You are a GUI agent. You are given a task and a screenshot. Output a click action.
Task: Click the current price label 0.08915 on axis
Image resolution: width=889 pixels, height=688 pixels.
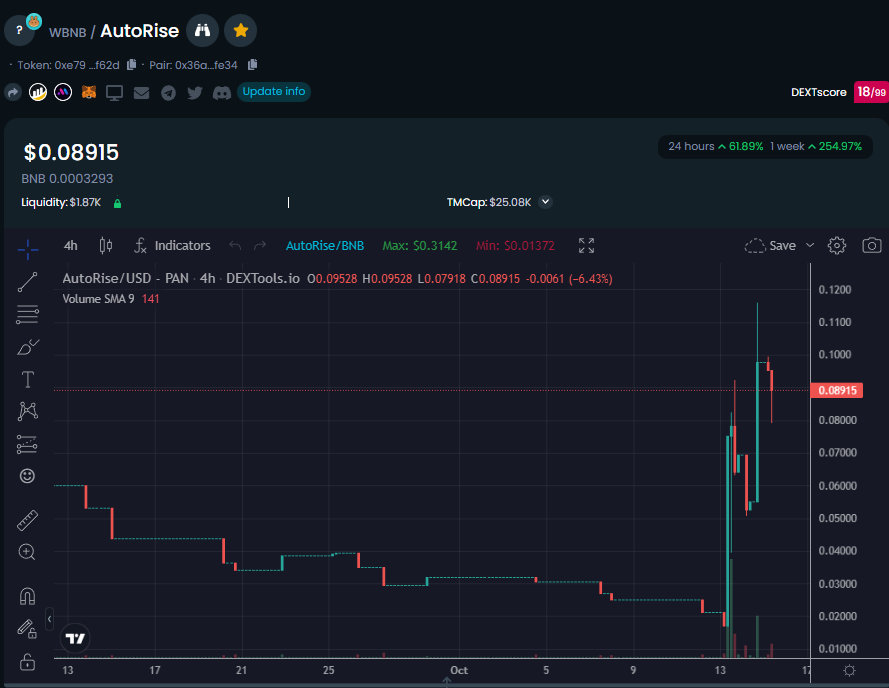(x=837, y=390)
